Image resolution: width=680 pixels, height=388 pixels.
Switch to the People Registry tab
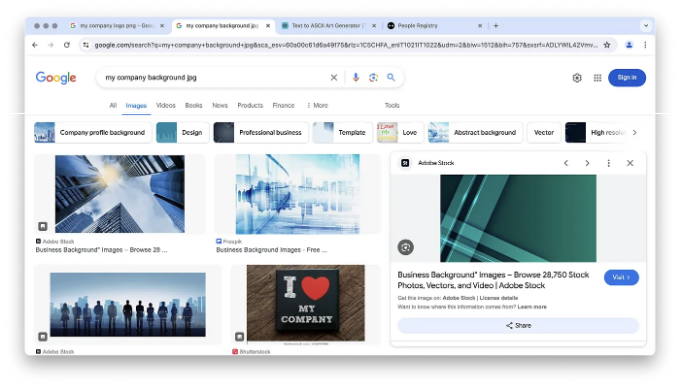[435, 26]
